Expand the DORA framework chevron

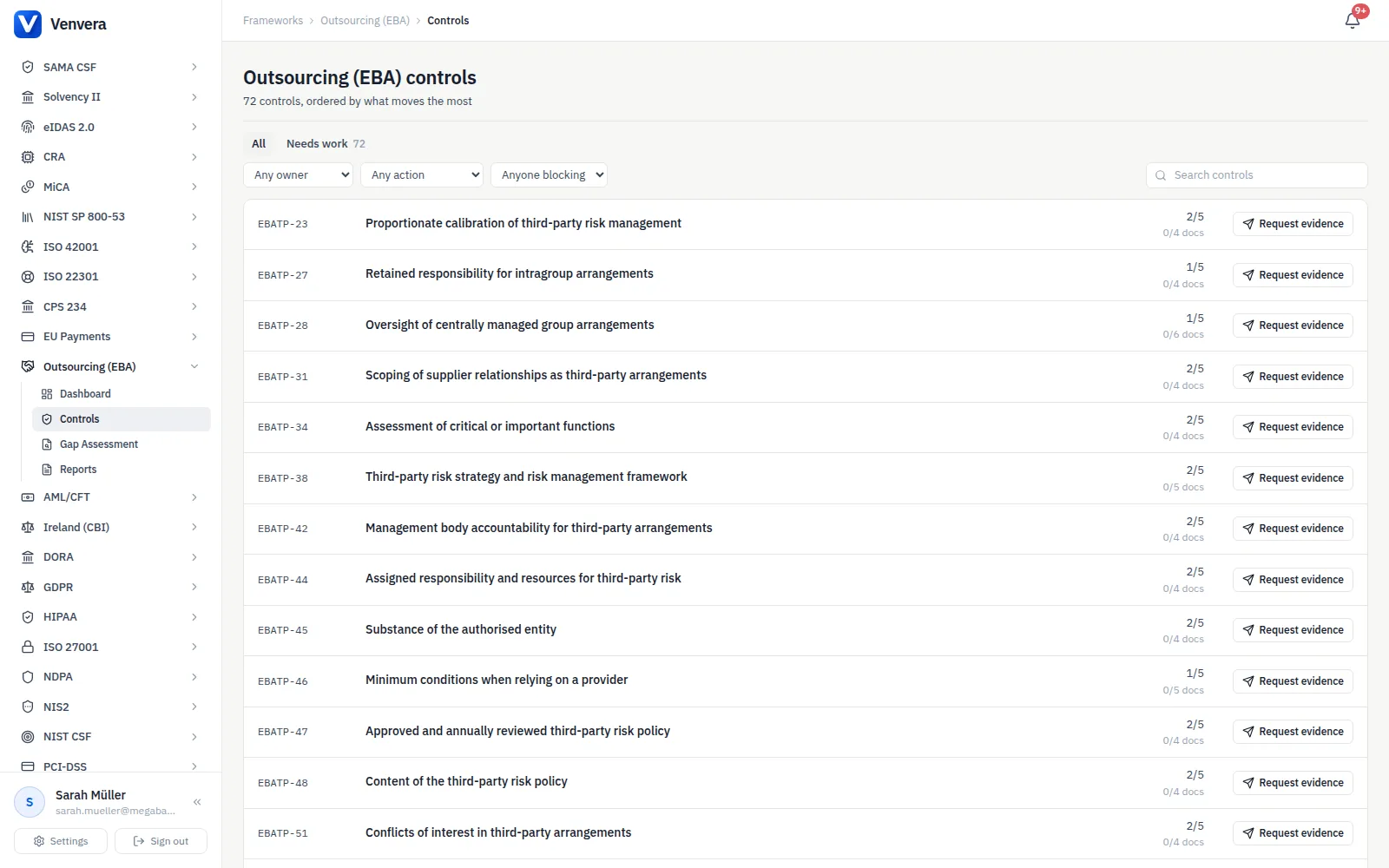pos(194,557)
